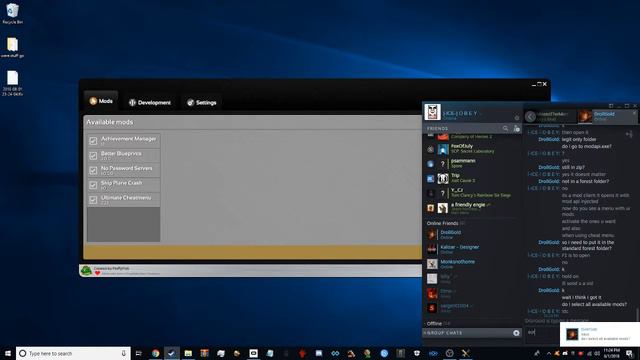Select friend psammann in friends list

coord(472,163)
